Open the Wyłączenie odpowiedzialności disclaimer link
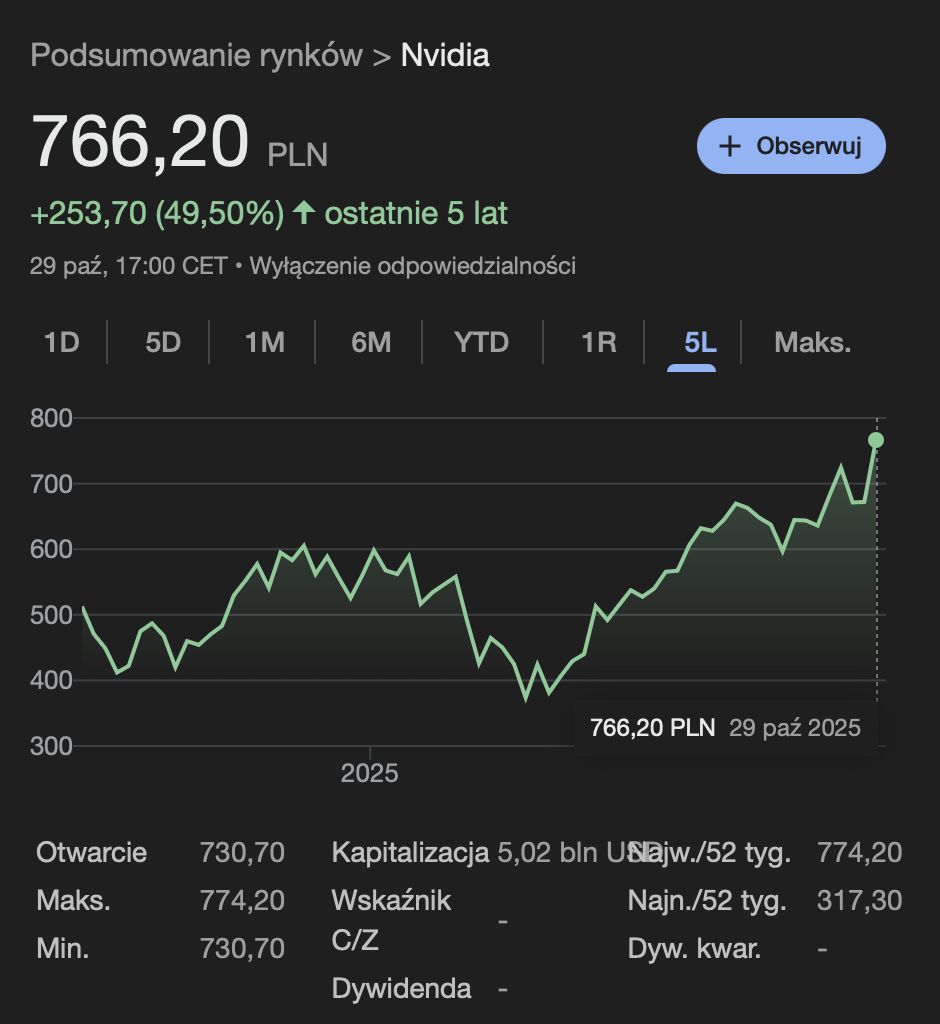Image resolution: width=940 pixels, height=1024 pixels. coord(412,266)
